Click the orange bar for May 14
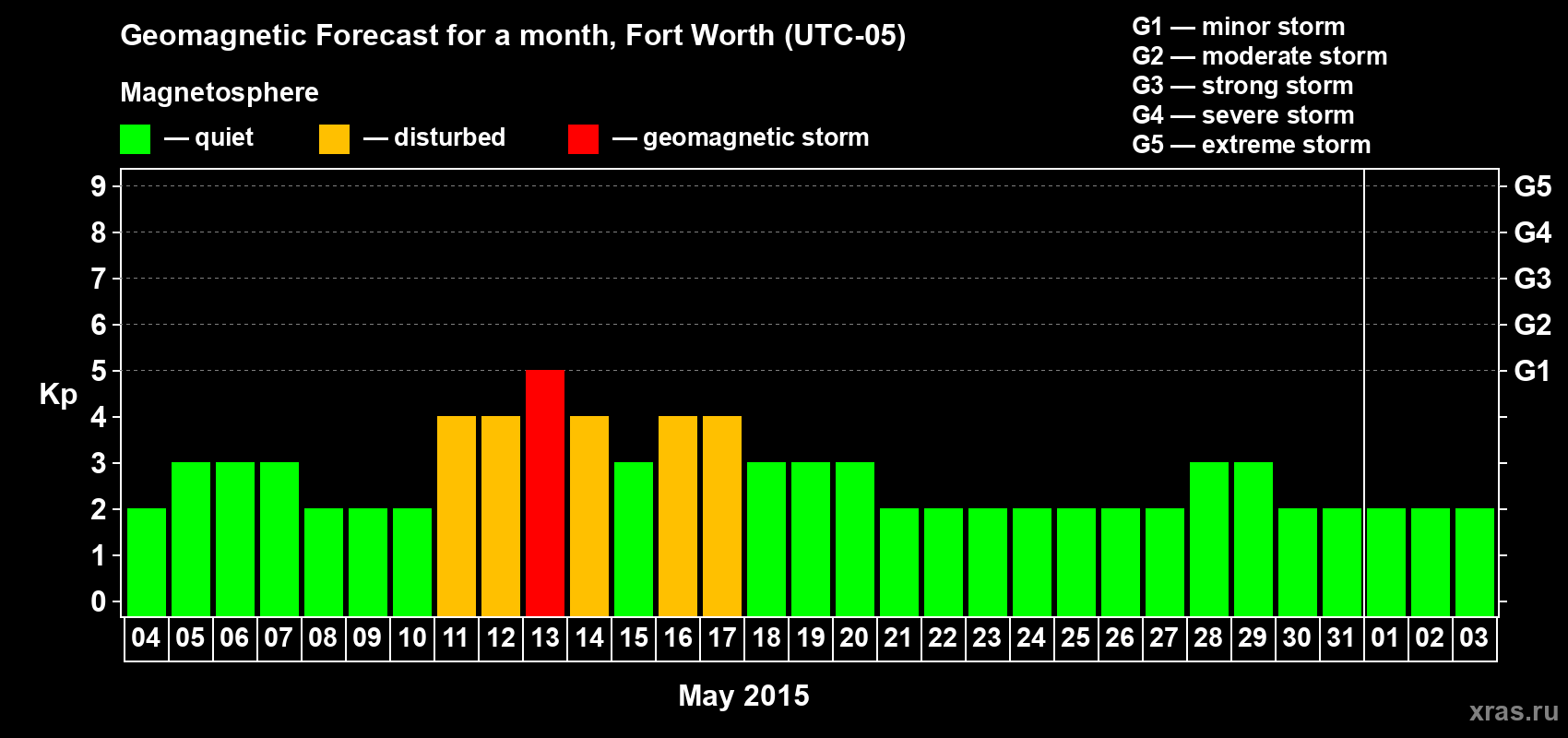This screenshot has width=1568, height=738. [x=589, y=516]
